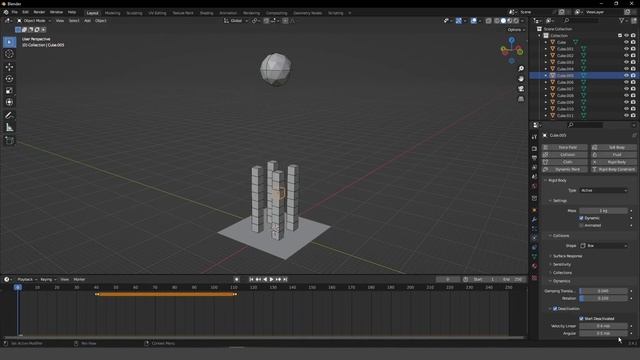Open the Object Mode dropdown
Screen dimensions: 640x360
[34, 20]
